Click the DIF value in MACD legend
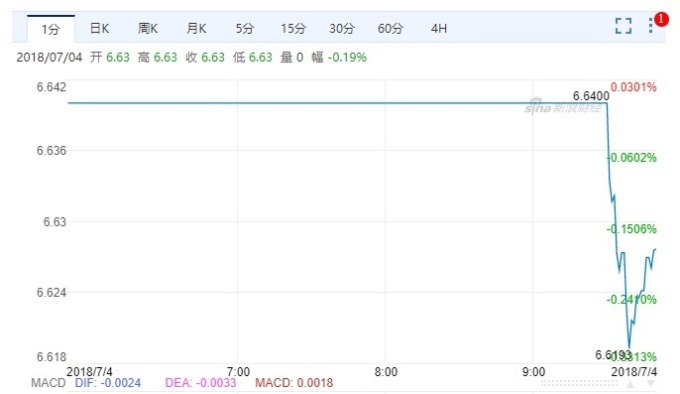680x394 pixels. pos(108,383)
